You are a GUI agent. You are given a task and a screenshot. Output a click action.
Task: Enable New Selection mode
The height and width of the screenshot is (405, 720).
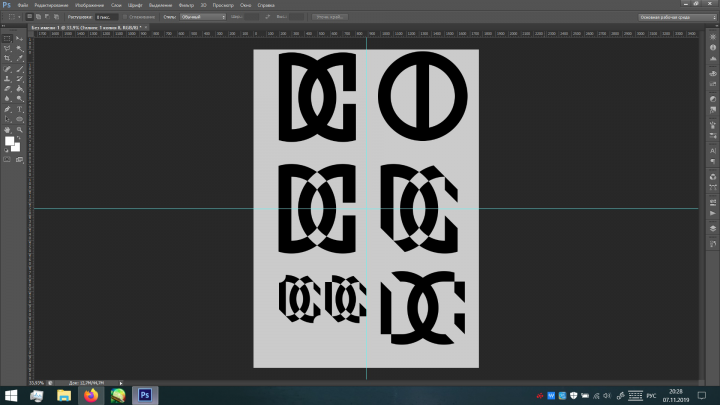(x=29, y=17)
